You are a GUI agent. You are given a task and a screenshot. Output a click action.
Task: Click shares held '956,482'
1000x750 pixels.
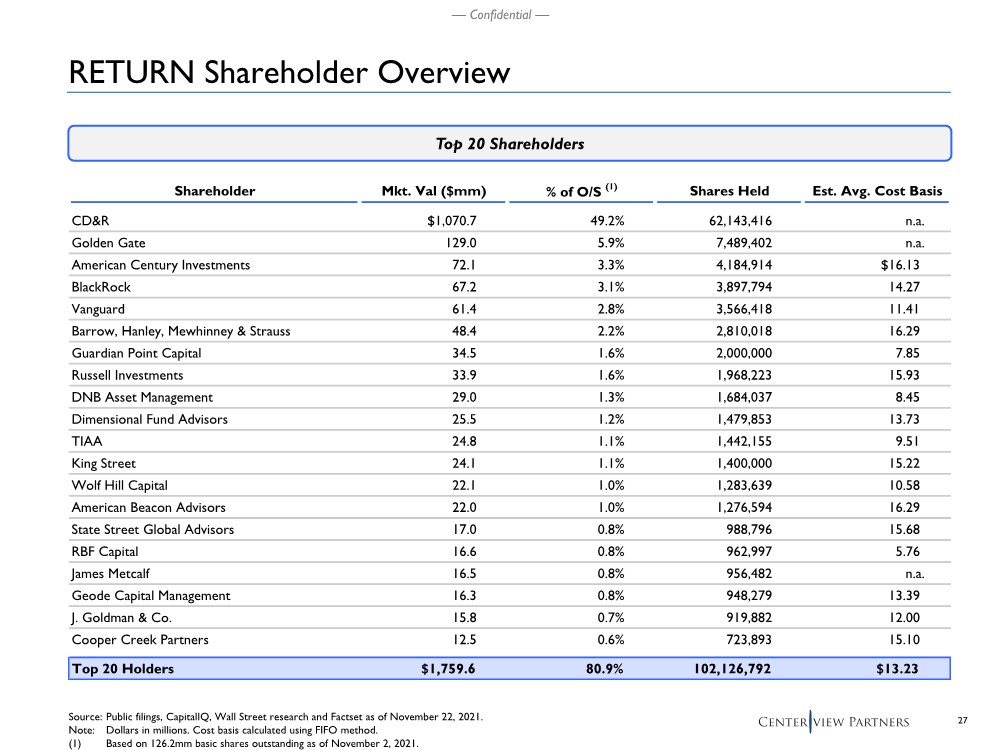[749, 573]
